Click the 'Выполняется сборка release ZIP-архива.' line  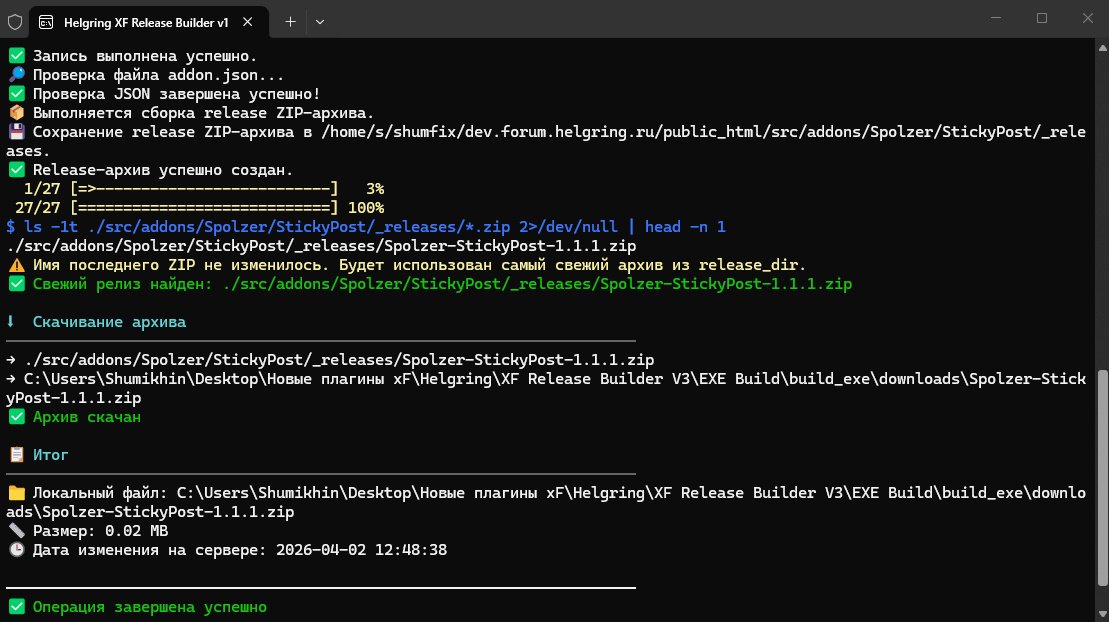(x=203, y=113)
